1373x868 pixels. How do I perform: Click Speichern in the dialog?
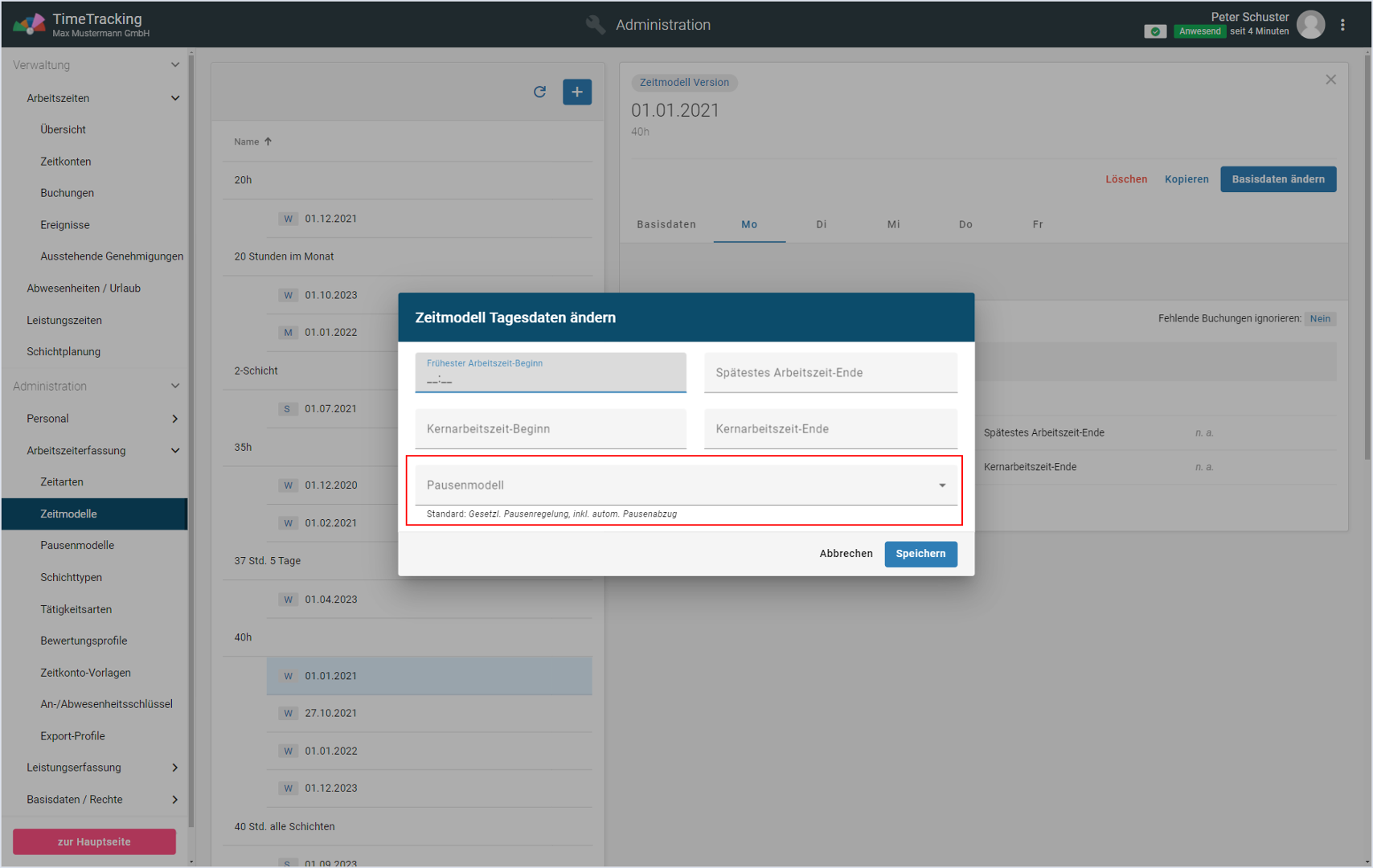click(x=920, y=554)
